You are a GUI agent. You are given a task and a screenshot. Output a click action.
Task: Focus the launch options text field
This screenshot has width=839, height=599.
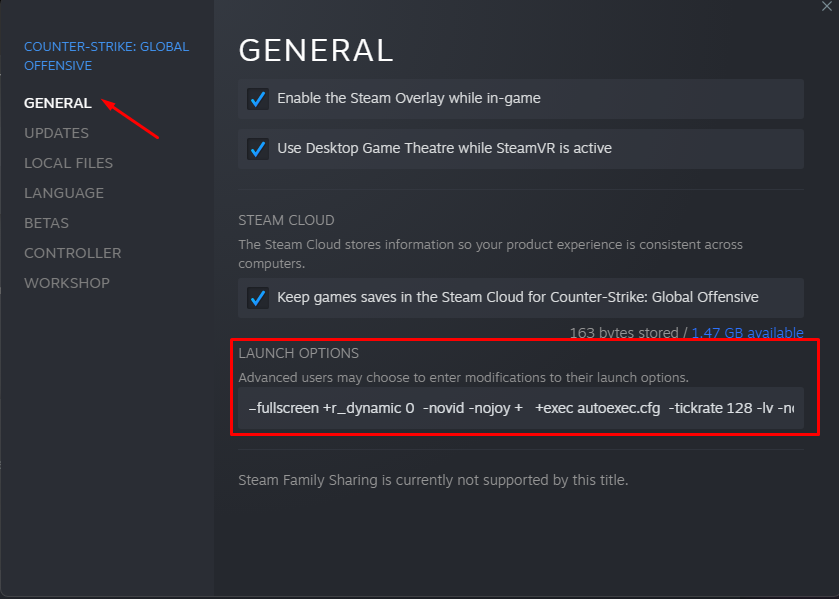point(520,408)
